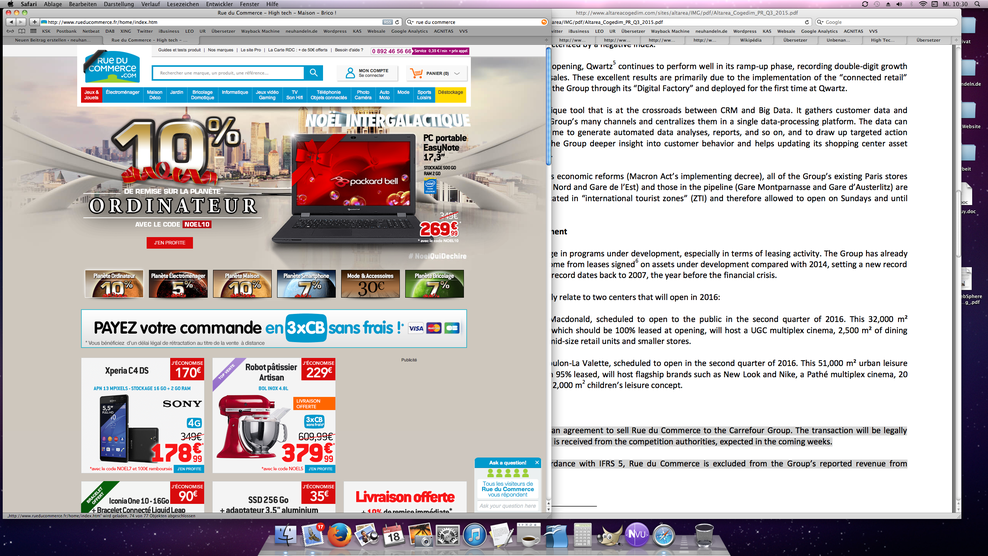Viewport: 988px width, 556px height.
Task: Switch to Neuen Beitrag erstellen tab
Action: pyautogui.click(x=52, y=40)
